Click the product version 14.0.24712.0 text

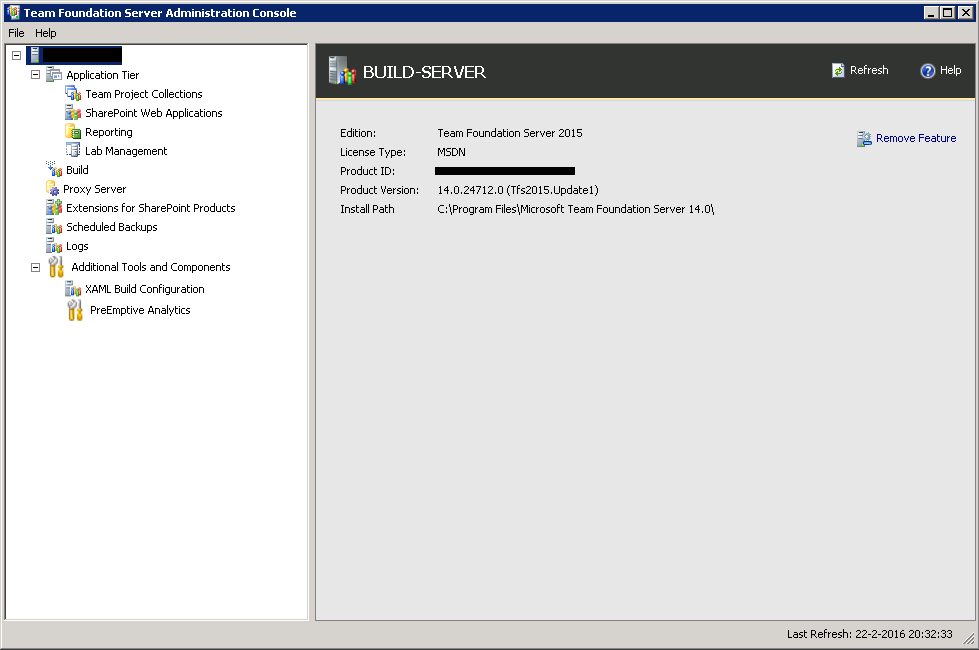[518, 190]
